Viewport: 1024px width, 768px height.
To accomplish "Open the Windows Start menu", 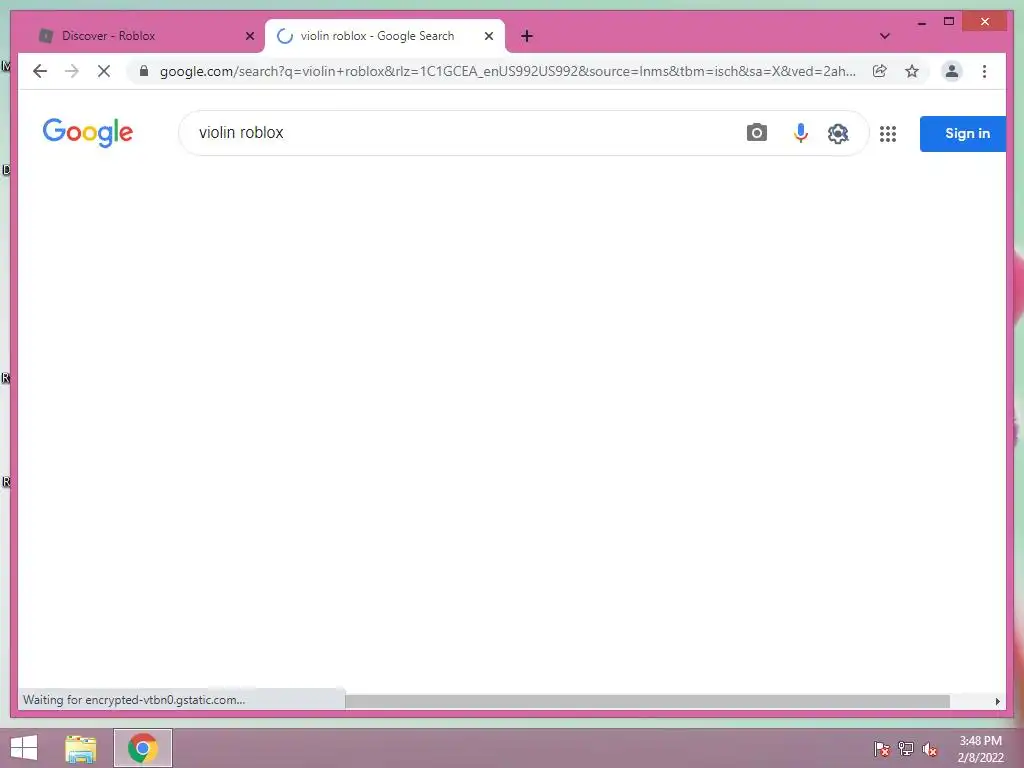I will (24, 748).
